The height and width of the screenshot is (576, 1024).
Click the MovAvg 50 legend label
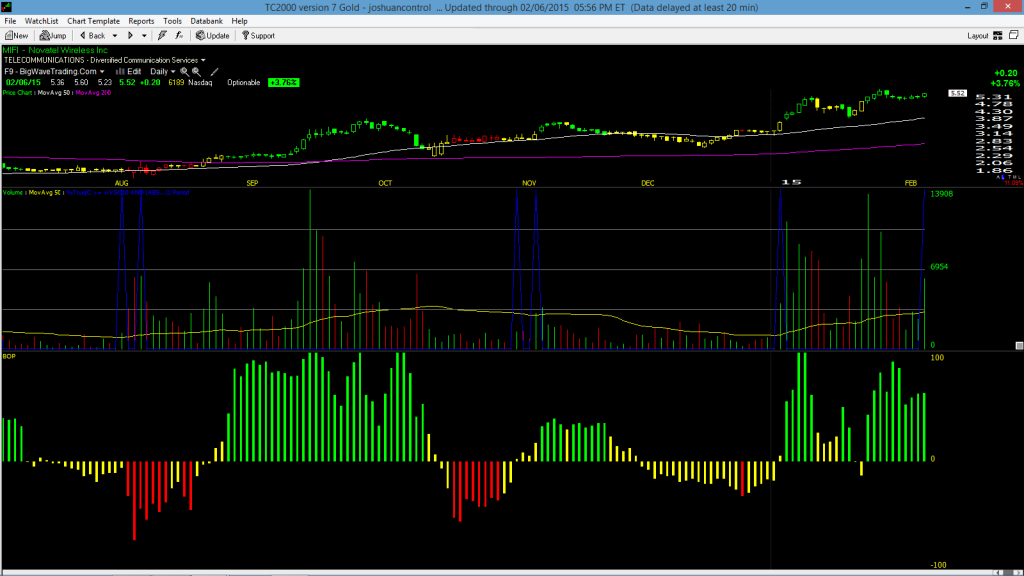pos(54,93)
